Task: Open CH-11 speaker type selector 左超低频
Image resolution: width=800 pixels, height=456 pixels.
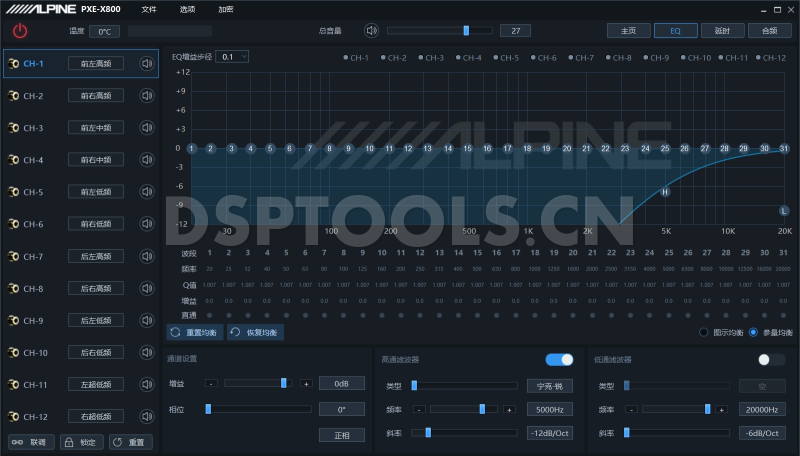Action: pyautogui.click(x=96, y=385)
